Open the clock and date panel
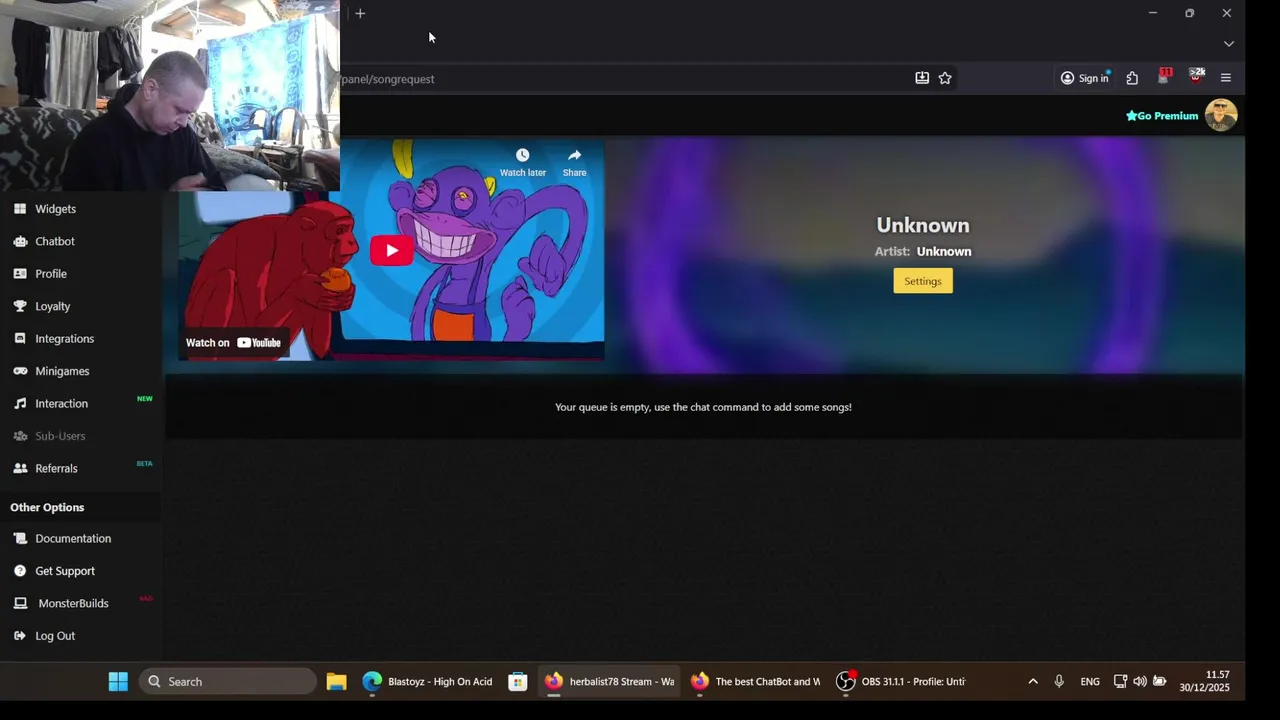Image resolution: width=1280 pixels, height=720 pixels. point(1204,682)
